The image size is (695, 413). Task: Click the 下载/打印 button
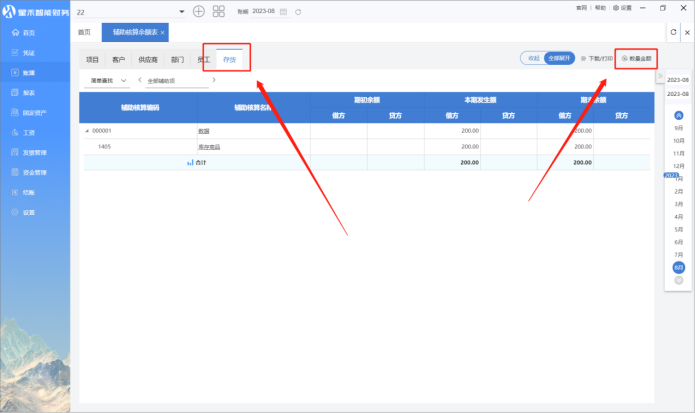click(598, 59)
